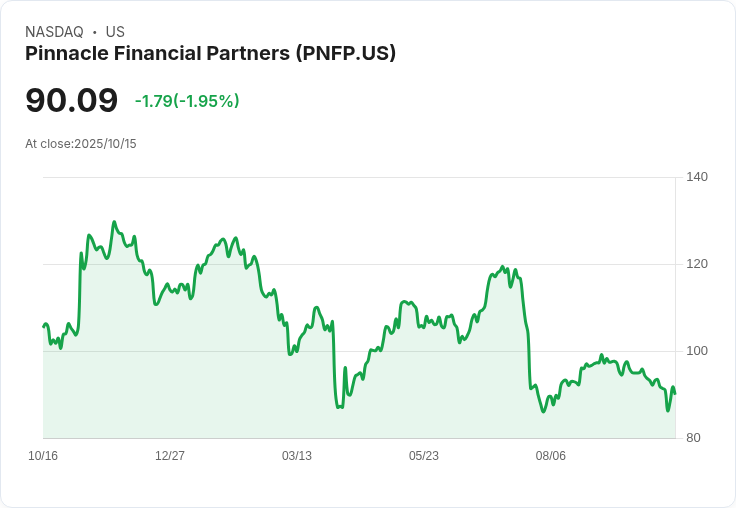Click the -1.79(-1.95%) price change text
Screen dimensions: 736x508
point(187,101)
